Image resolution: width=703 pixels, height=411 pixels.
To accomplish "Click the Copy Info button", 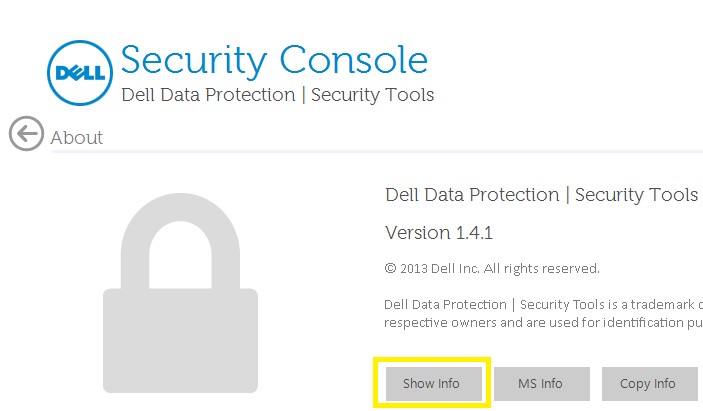I will click(x=648, y=384).
